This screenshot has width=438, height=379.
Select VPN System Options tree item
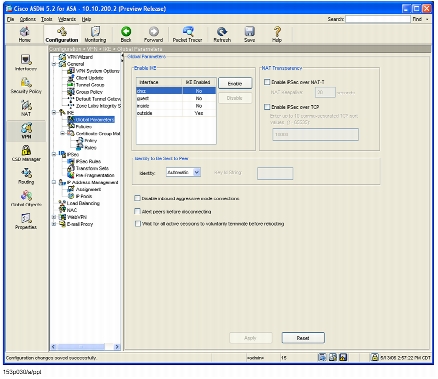tap(97, 71)
